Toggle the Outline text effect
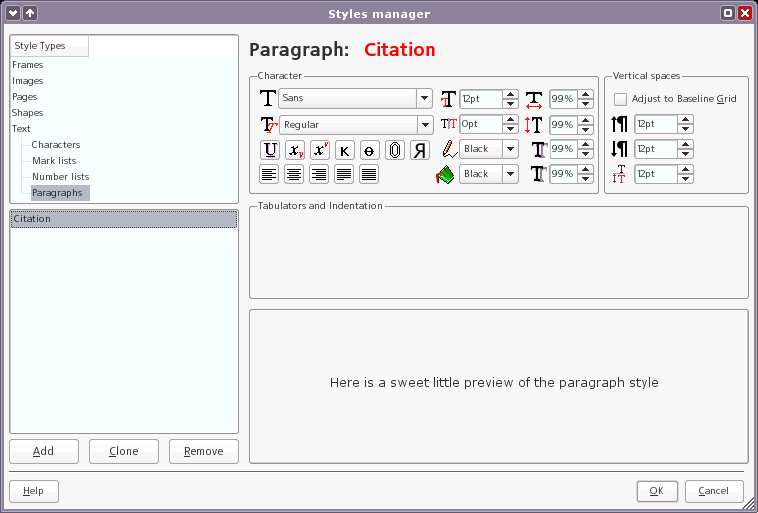758x513 pixels. [x=395, y=150]
